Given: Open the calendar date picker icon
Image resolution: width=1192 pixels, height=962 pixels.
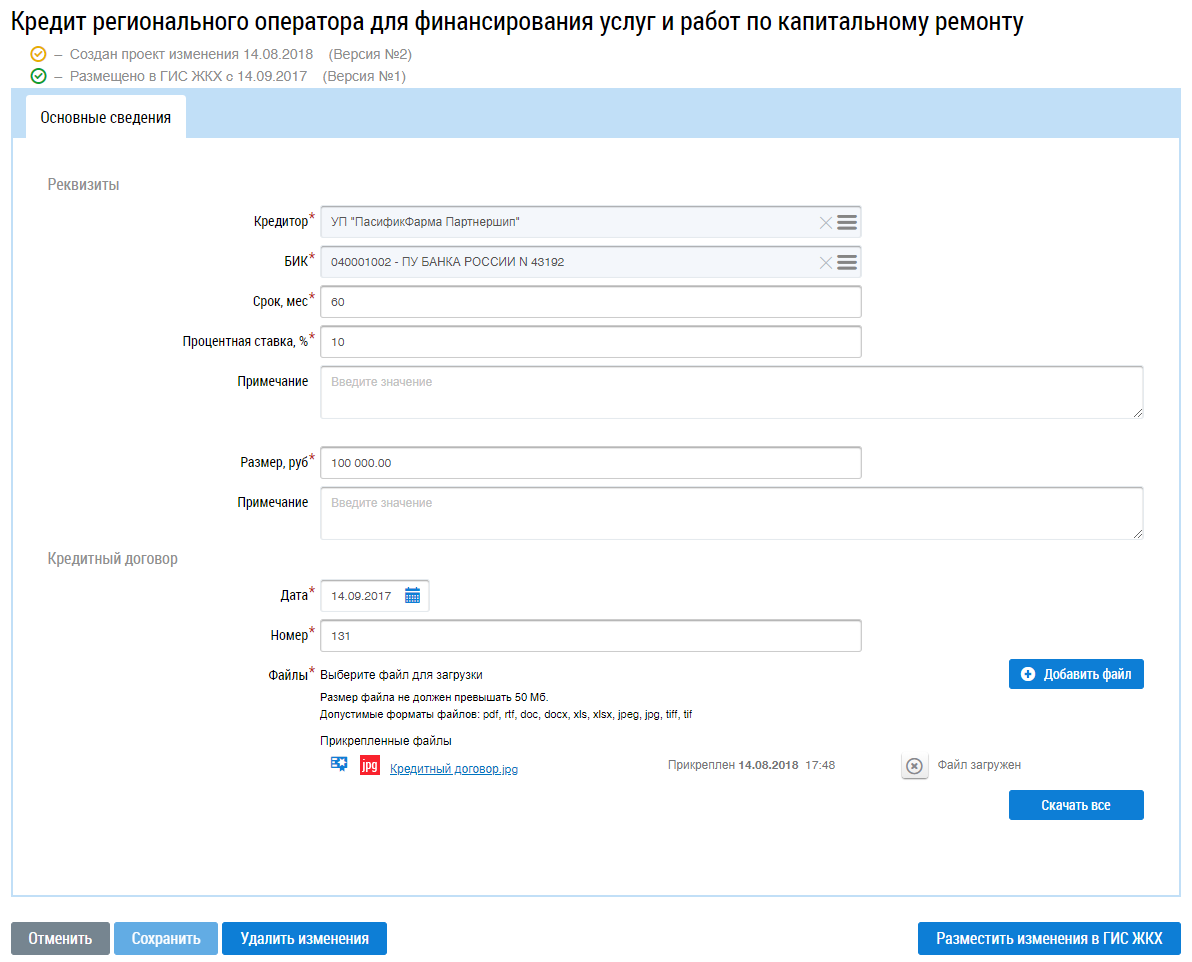Looking at the screenshot, I should (412, 596).
